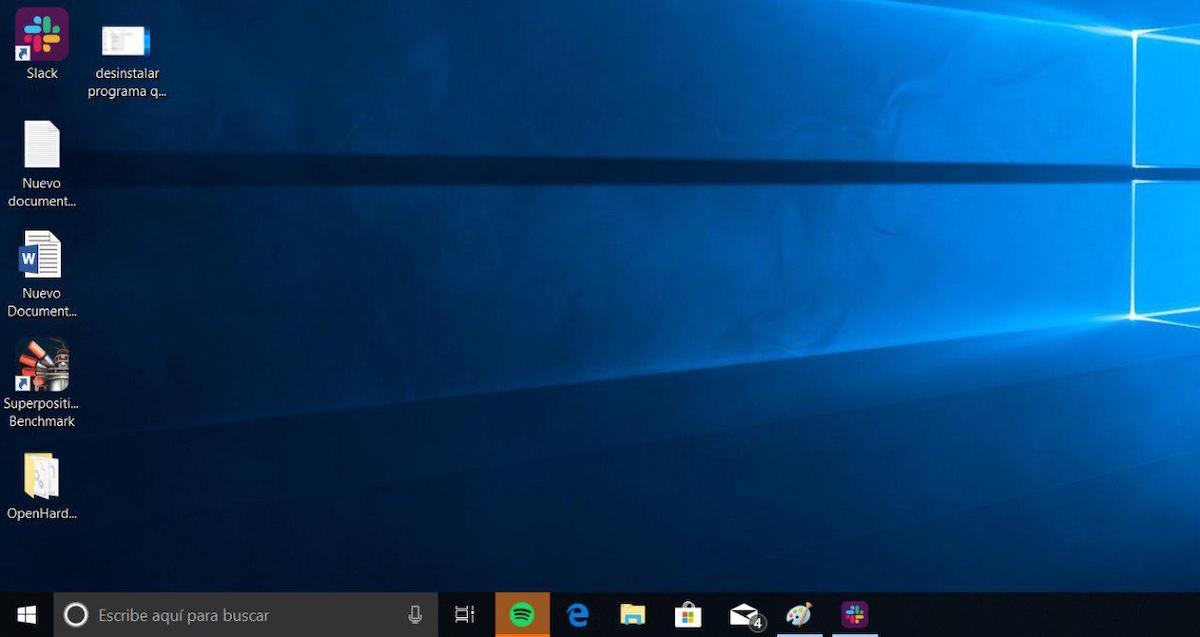Open Microsoft Store from the taskbar

[x=688, y=615]
